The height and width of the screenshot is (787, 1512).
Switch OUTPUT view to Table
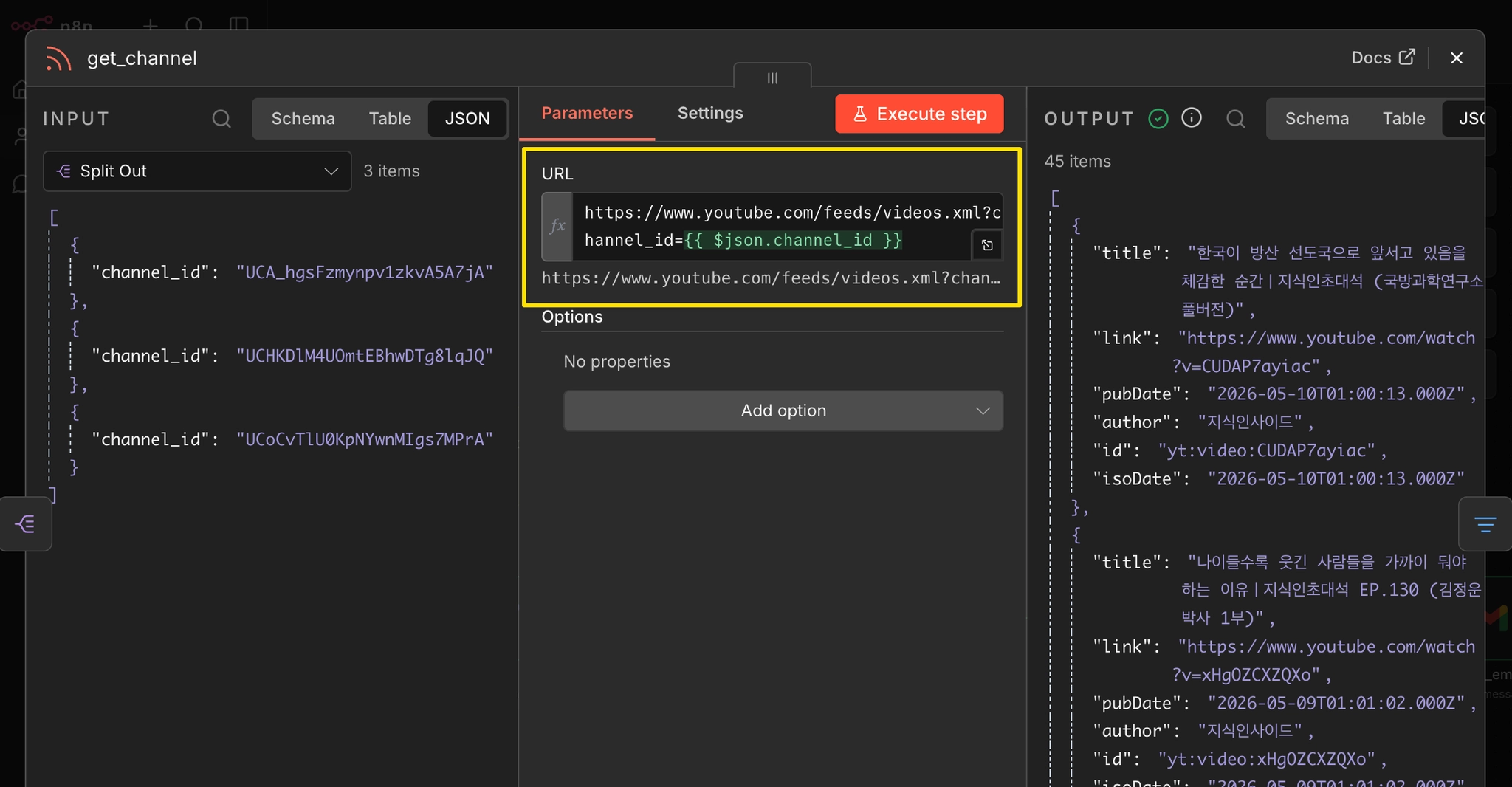point(1403,119)
